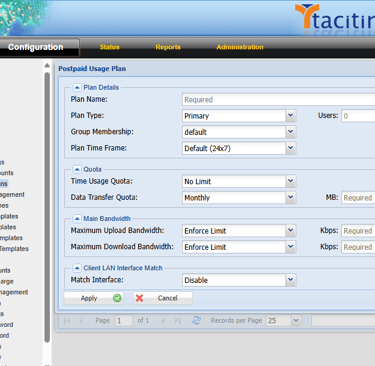
Task: Open the Administration tab
Action: pos(240,47)
